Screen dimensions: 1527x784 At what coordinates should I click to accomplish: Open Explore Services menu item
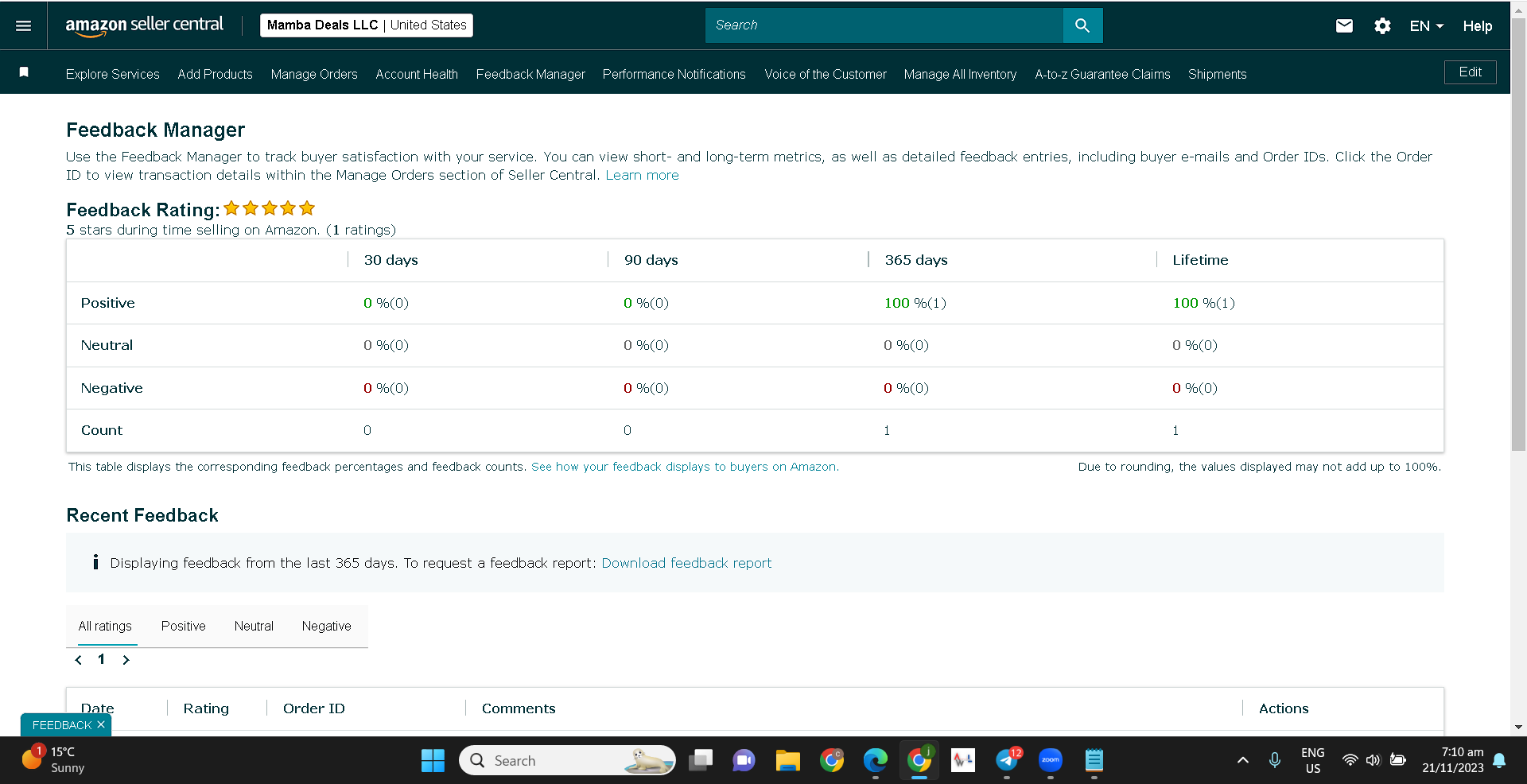click(x=113, y=74)
